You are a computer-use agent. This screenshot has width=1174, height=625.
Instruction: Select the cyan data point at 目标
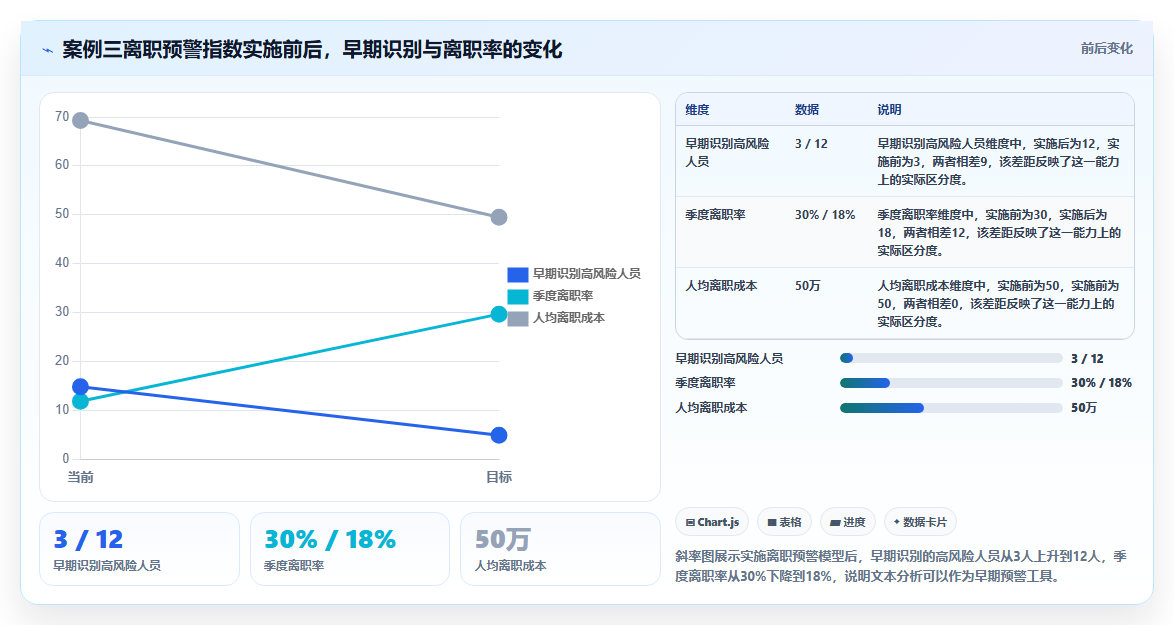499,314
